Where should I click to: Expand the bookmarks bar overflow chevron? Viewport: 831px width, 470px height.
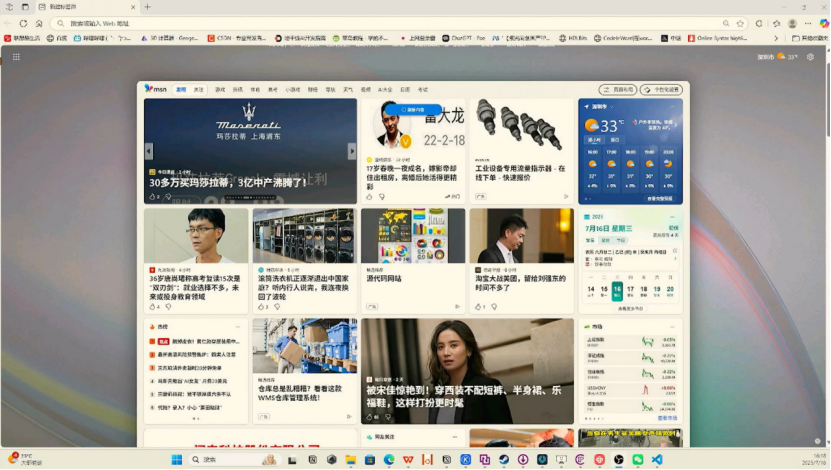[x=776, y=38]
